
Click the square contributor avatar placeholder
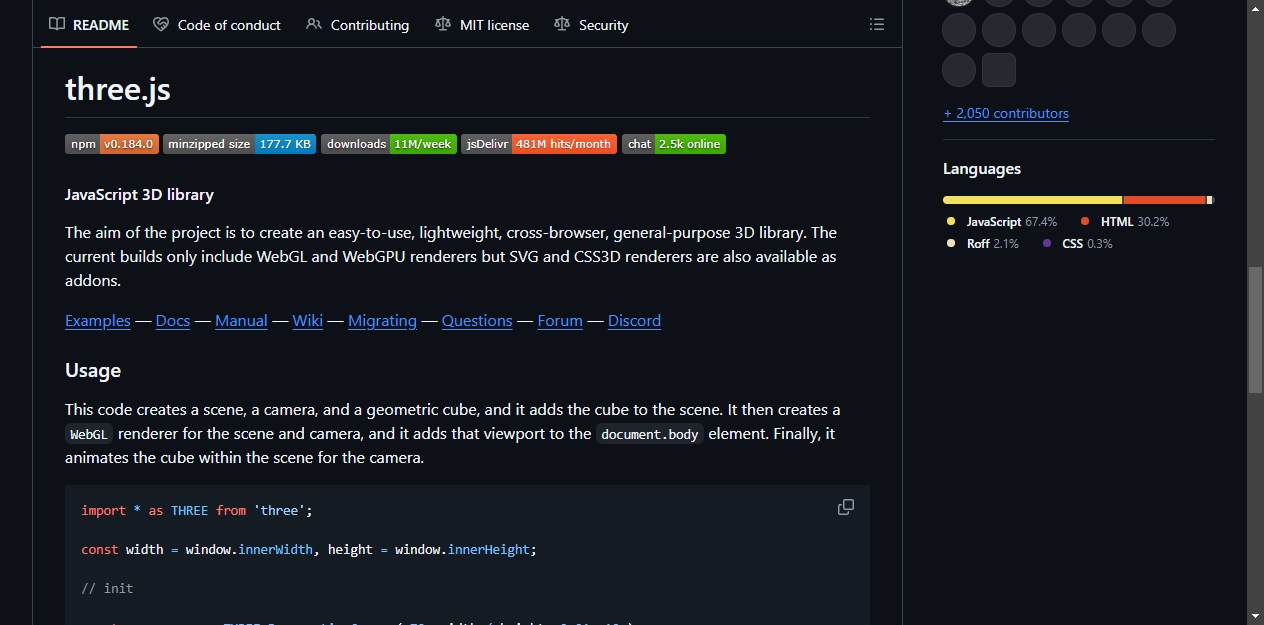999,70
